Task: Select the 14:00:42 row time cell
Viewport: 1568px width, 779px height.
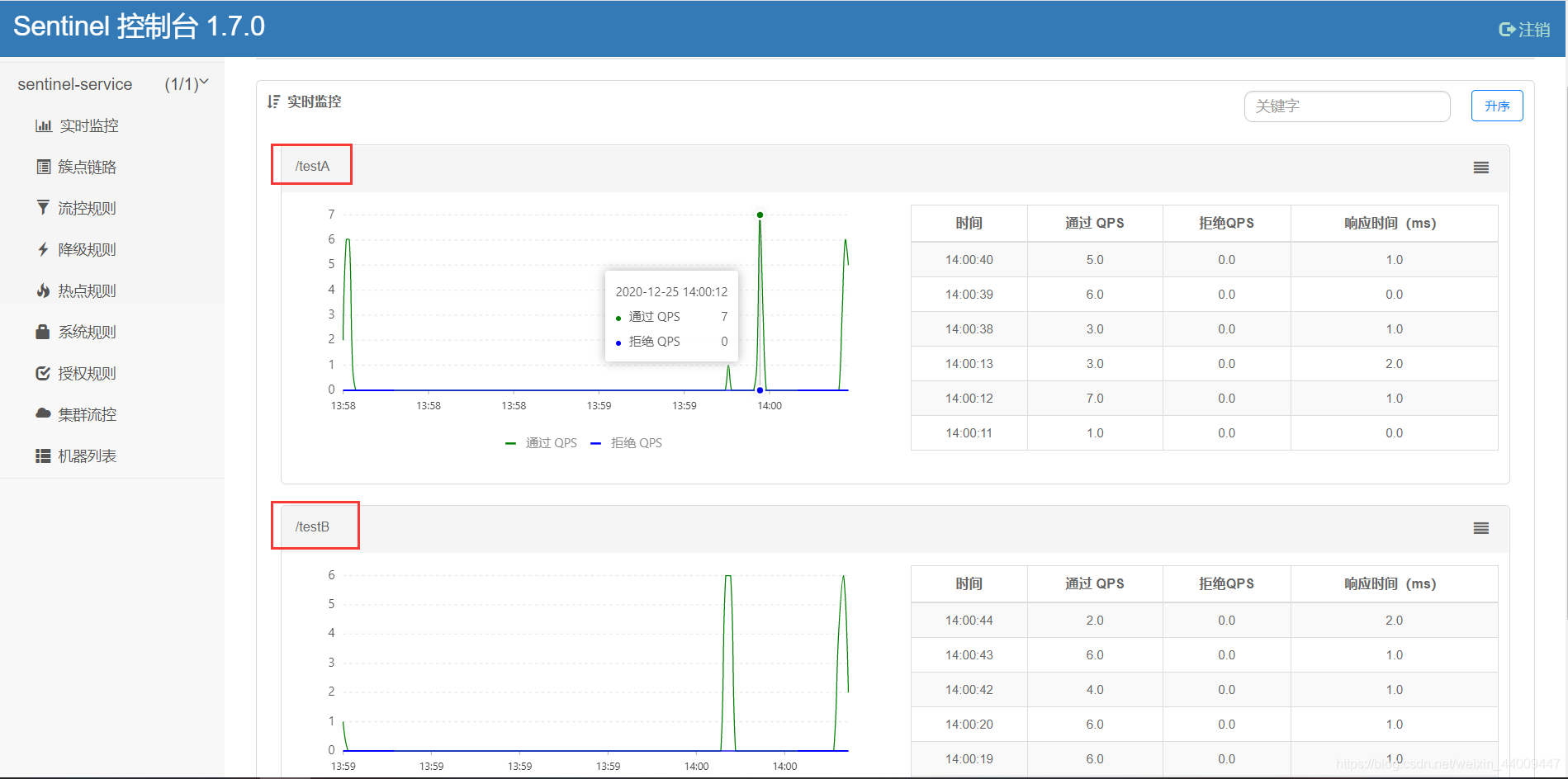Action: [969, 690]
